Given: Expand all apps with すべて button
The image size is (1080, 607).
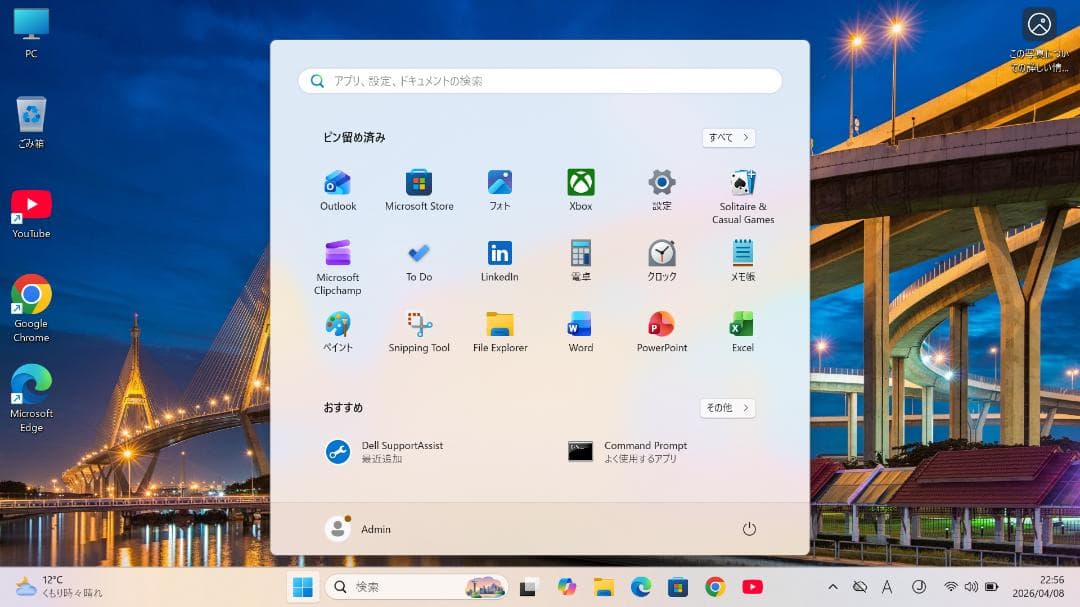Looking at the screenshot, I should 728,138.
